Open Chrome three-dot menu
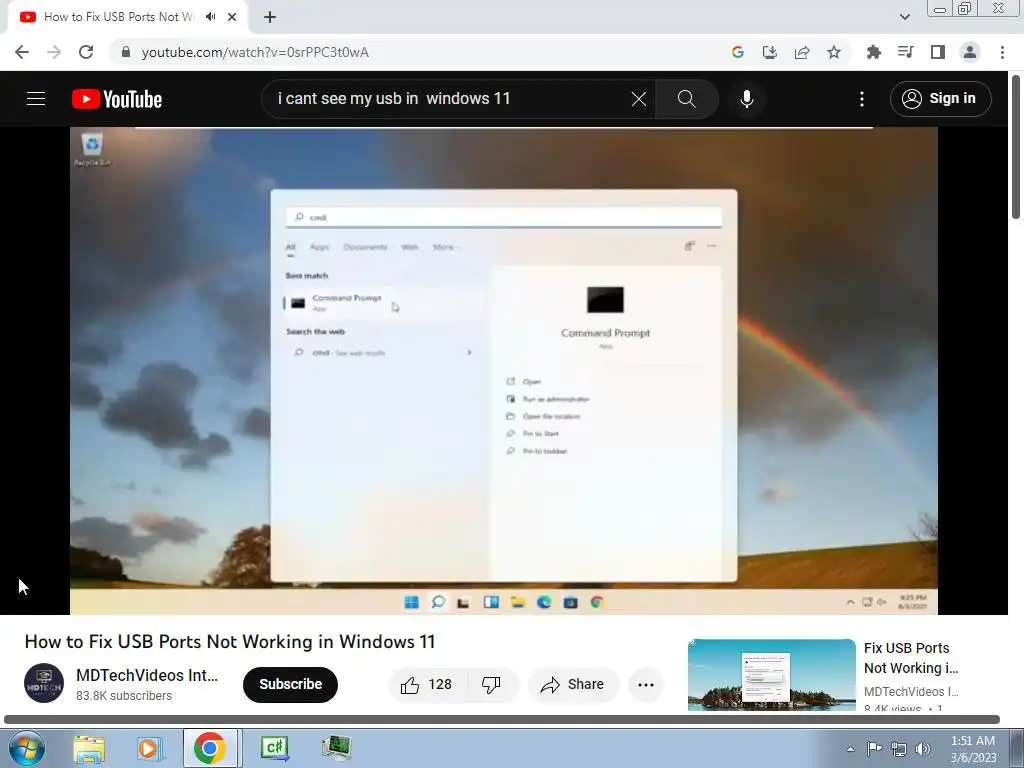This screenshot has height=768, width=1024. [1002, 52]
